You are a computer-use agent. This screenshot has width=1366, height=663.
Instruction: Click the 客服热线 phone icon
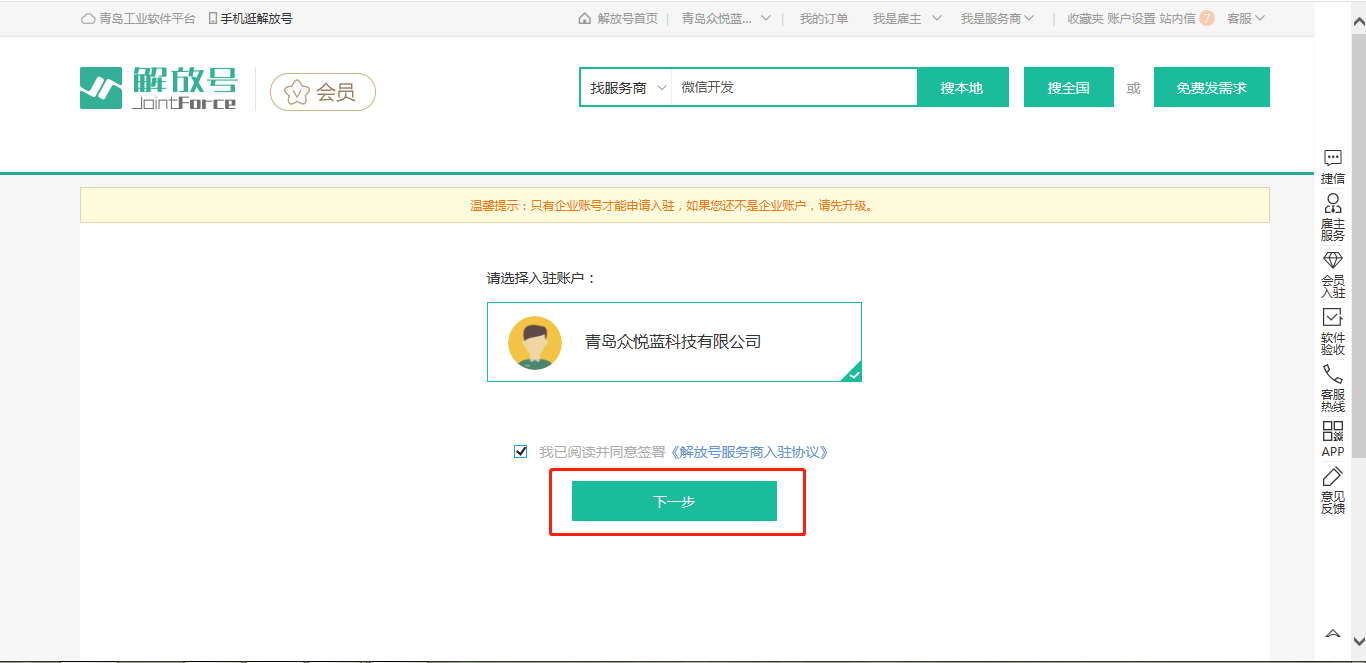(1332, 374)
